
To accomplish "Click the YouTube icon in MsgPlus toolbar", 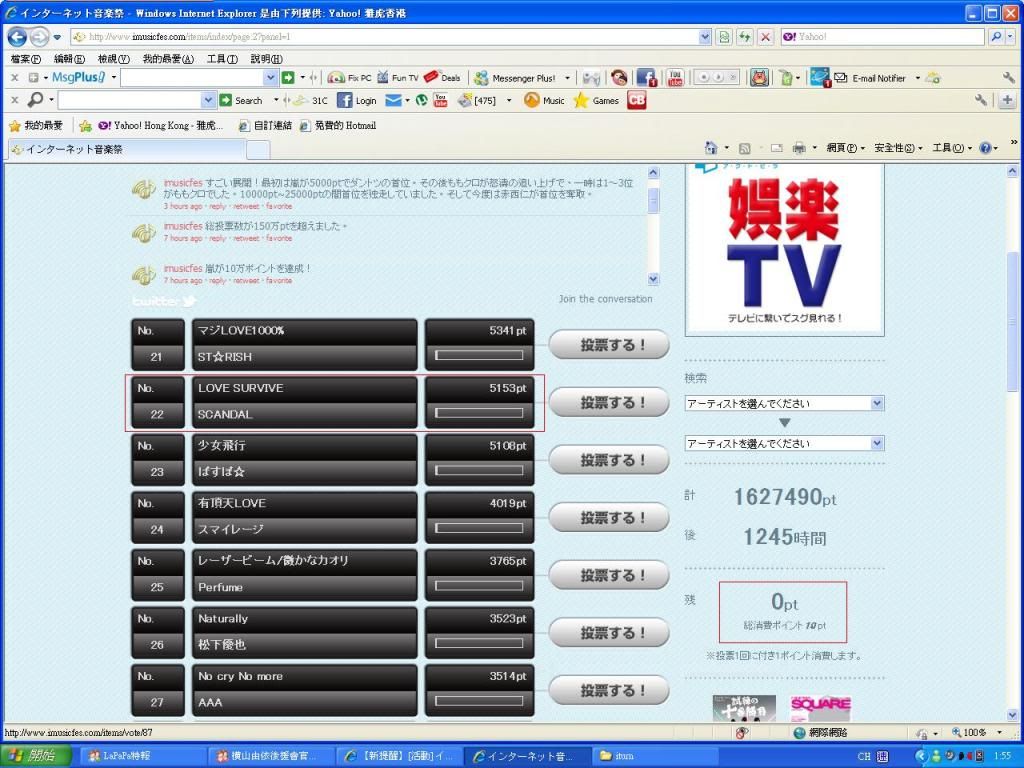I will [x=675, y=78].
